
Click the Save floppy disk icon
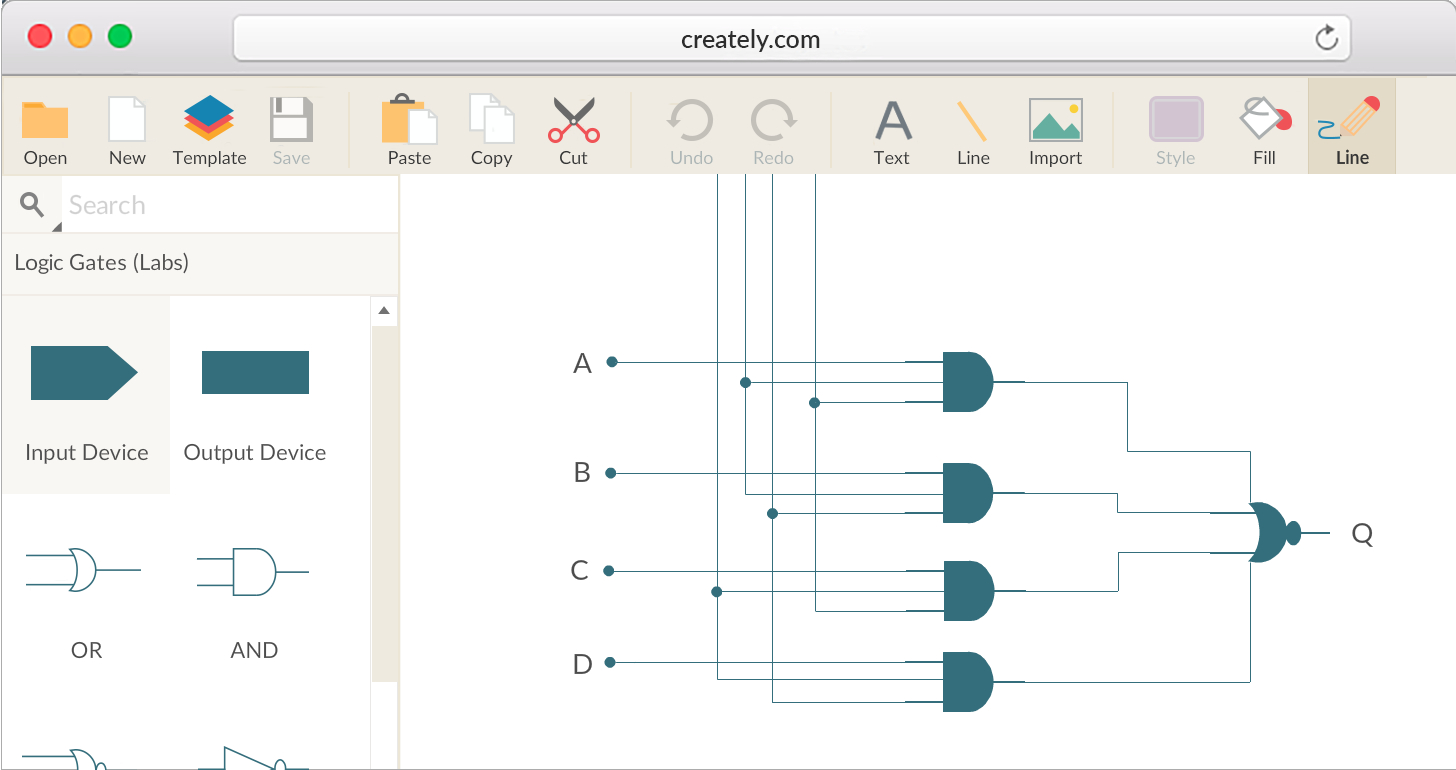(291, 119)
